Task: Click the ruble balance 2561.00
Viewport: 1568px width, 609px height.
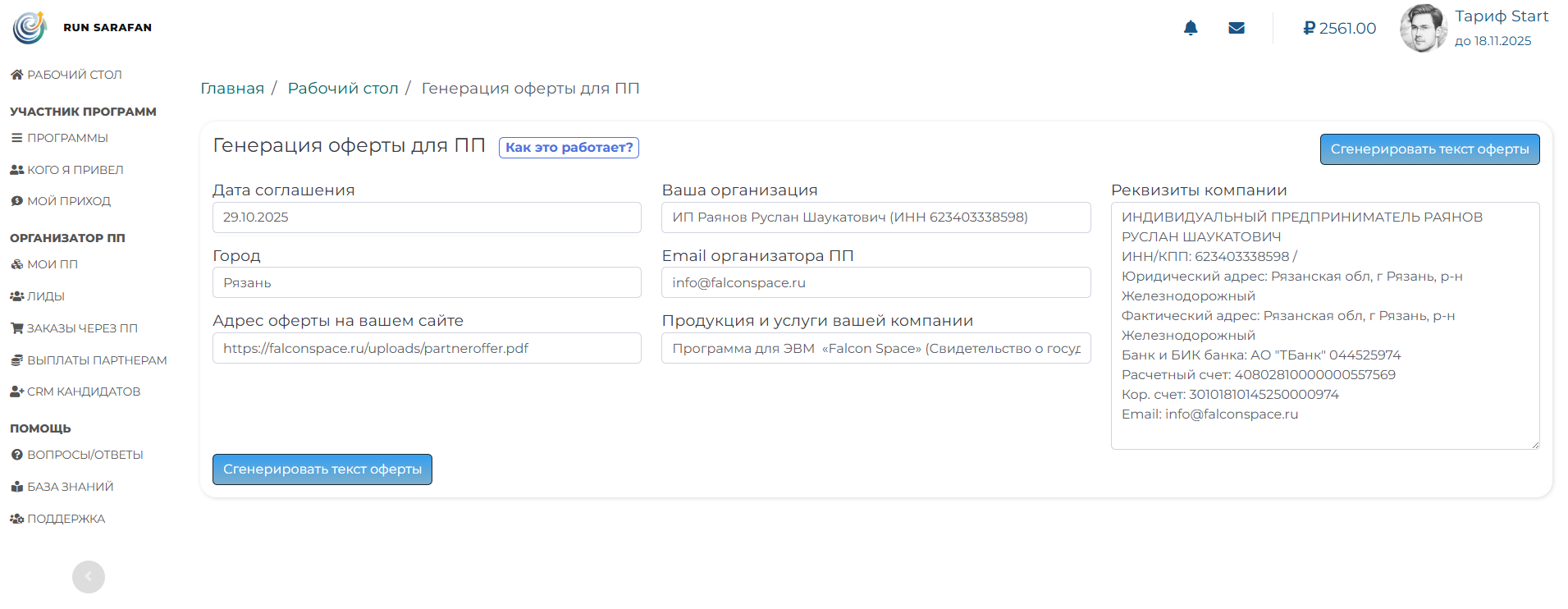Action: [x=1339, y=28]
